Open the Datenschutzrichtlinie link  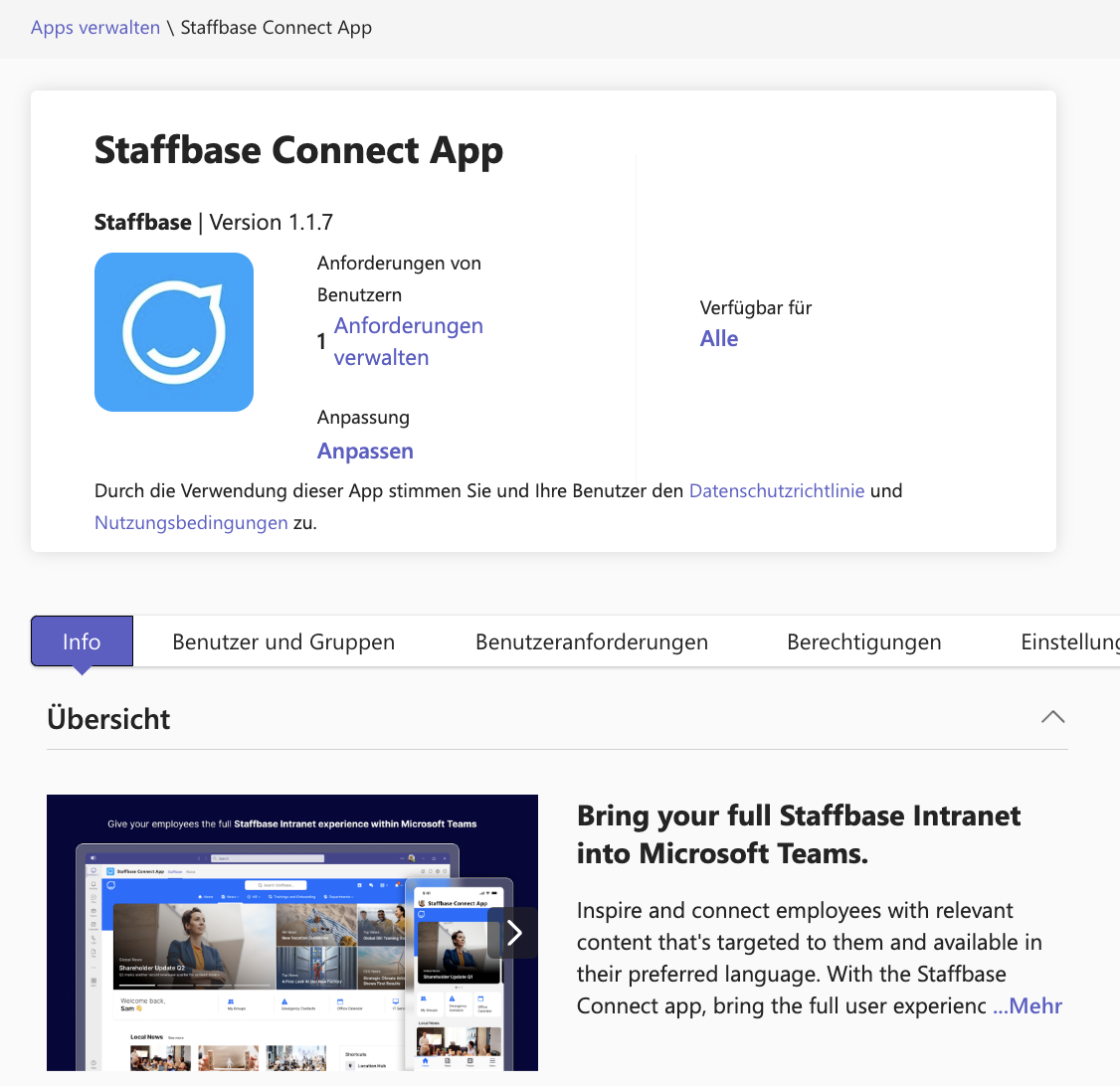tap(776, 490)
